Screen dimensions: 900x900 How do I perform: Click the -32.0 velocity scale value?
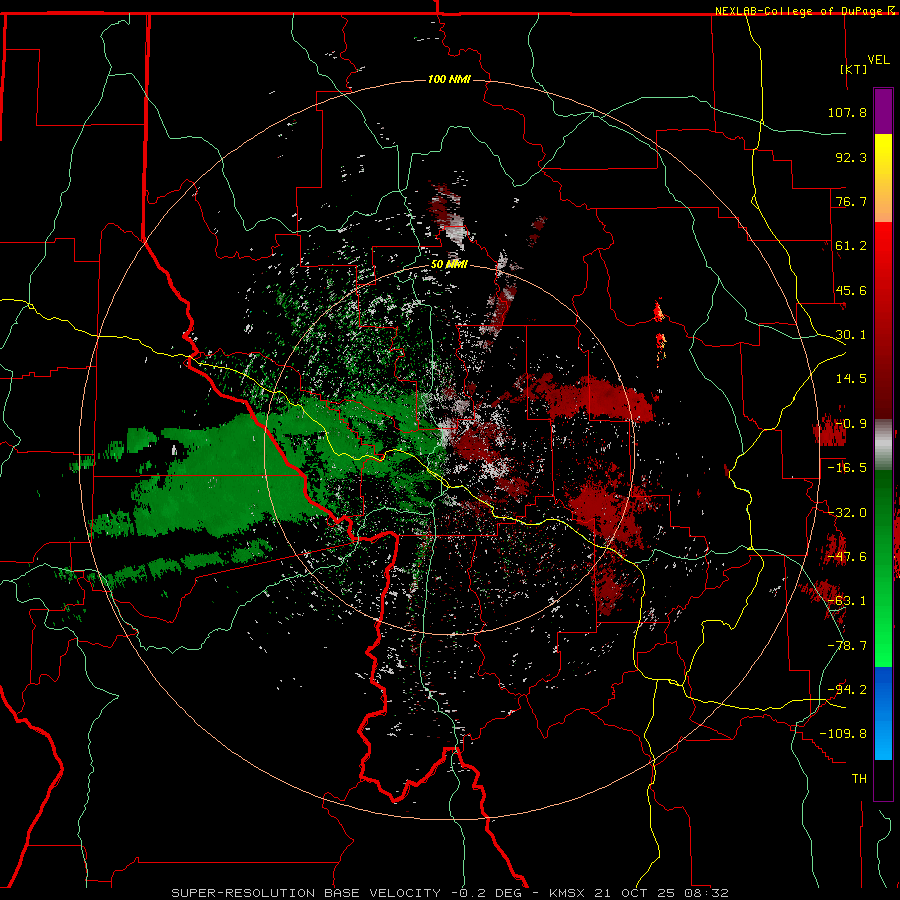coord(847,513)
